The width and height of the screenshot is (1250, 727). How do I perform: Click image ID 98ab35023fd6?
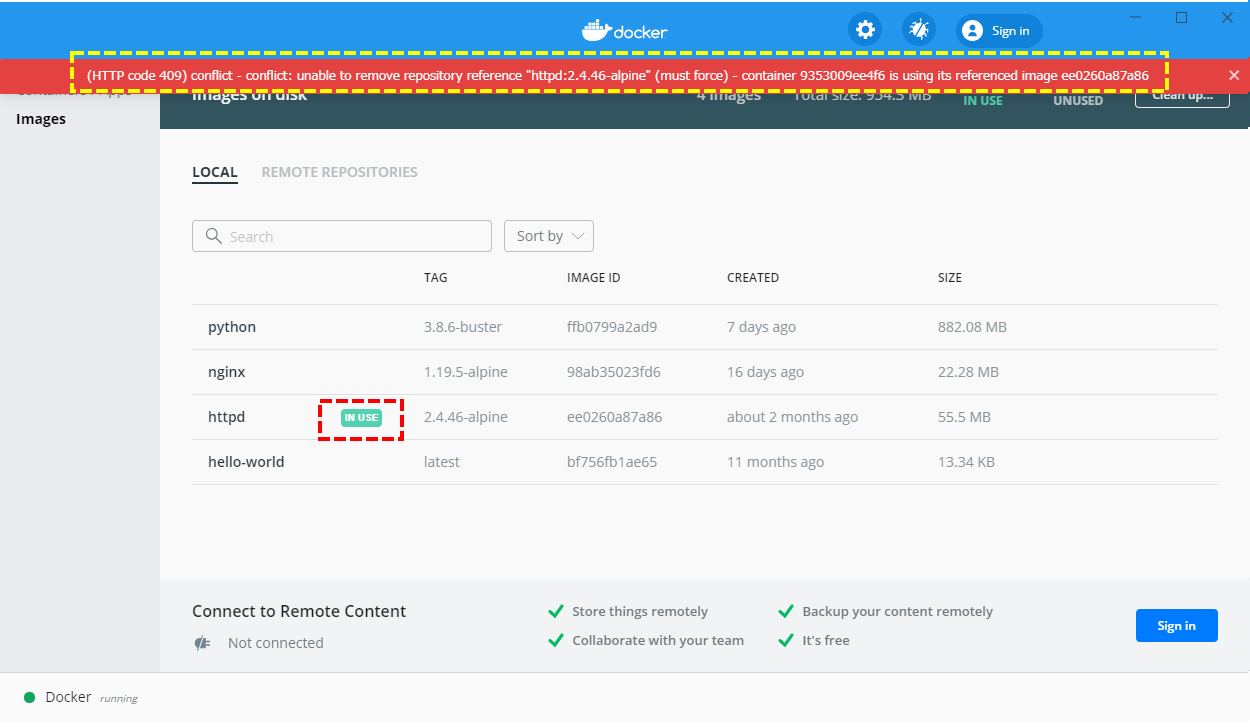[x=614, y=372]
